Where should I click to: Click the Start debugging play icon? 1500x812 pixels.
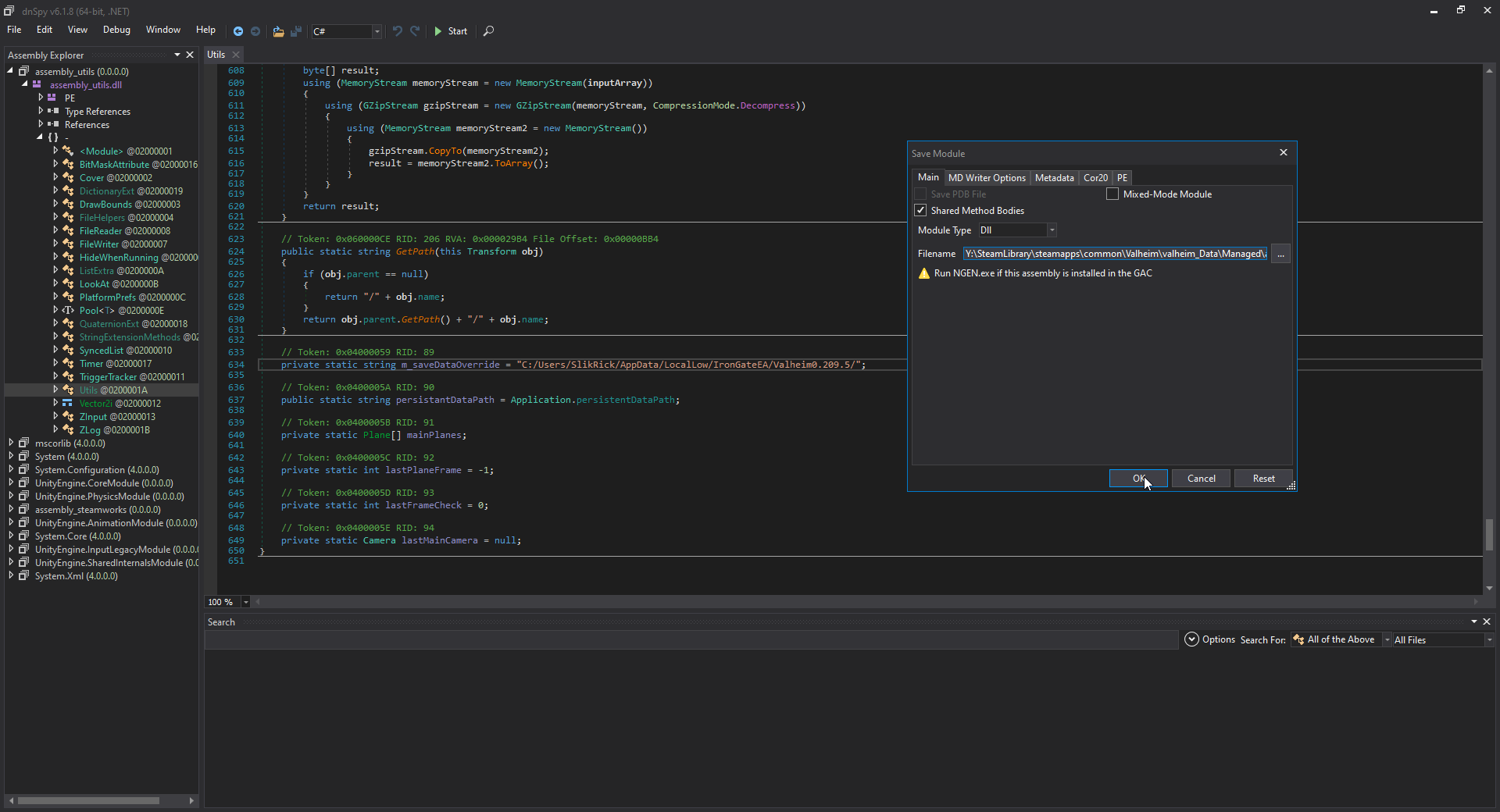point(438,31)
